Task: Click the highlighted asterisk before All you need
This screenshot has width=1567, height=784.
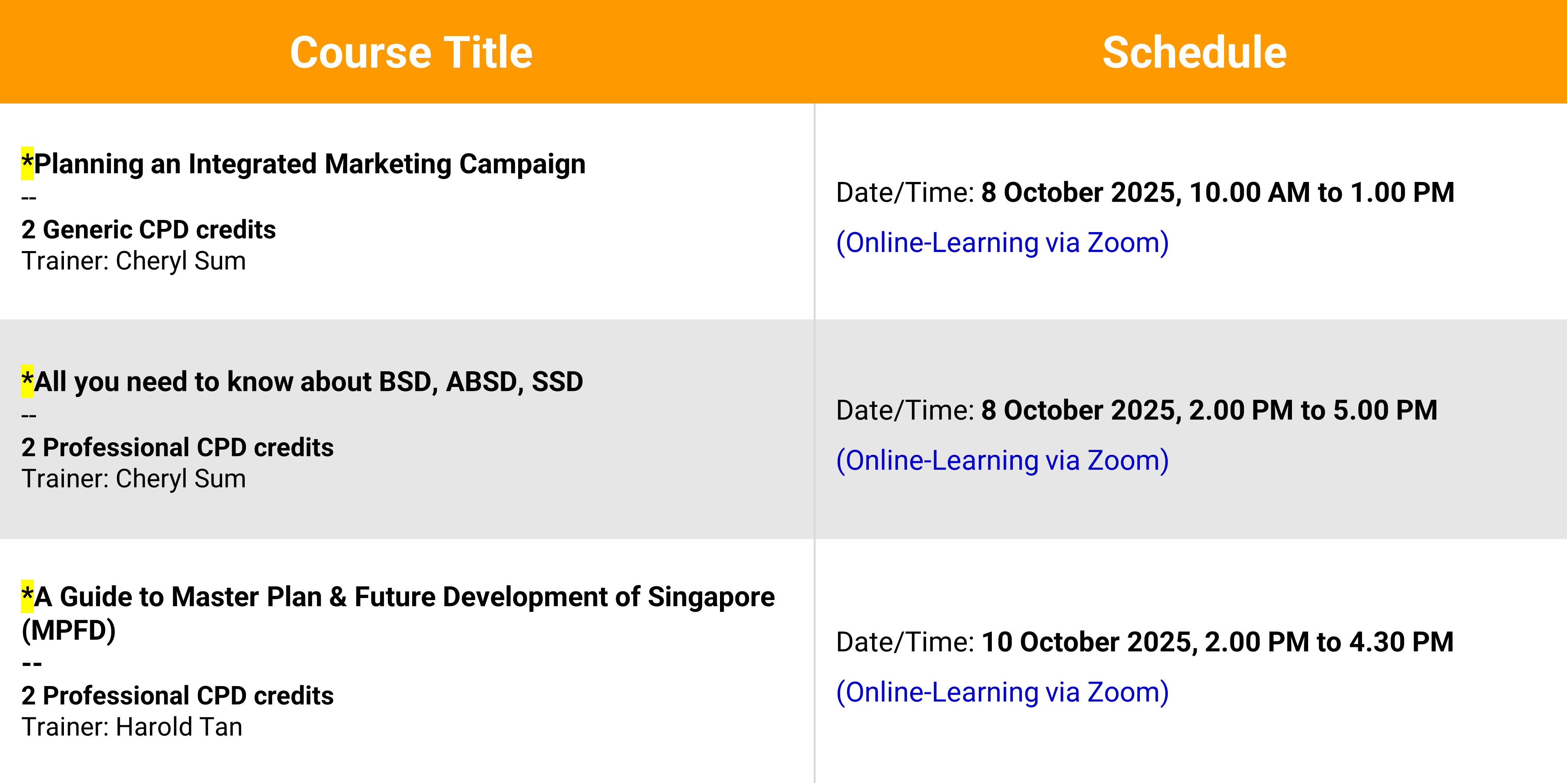Action: (x=28, y=381)
